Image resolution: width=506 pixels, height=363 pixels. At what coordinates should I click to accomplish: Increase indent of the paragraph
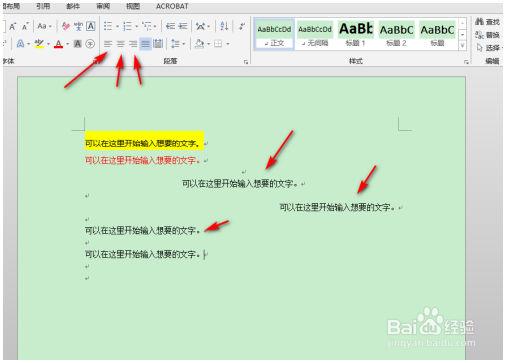(x=183, y=26)
